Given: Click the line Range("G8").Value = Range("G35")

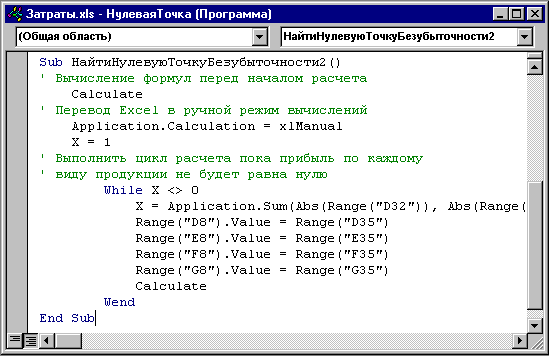Looking at the screenshot, I should tap(262, 270).
